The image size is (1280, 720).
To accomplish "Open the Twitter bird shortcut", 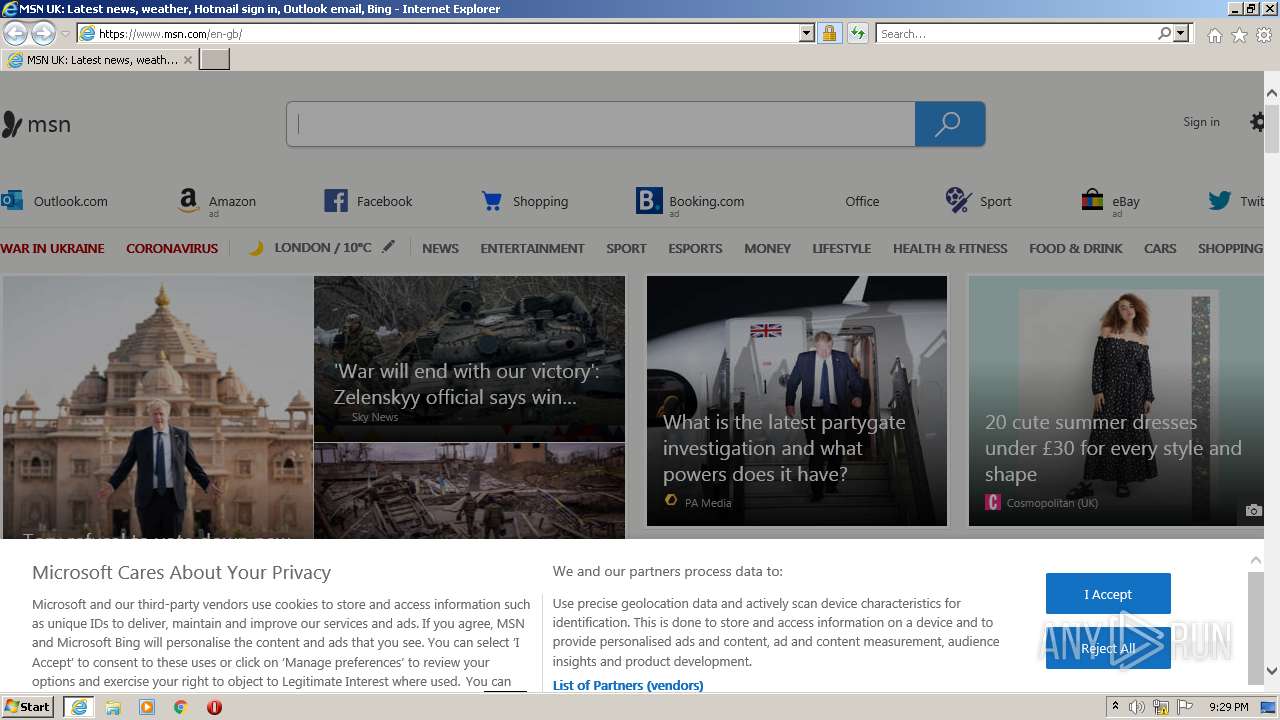I will point(1219,201).
